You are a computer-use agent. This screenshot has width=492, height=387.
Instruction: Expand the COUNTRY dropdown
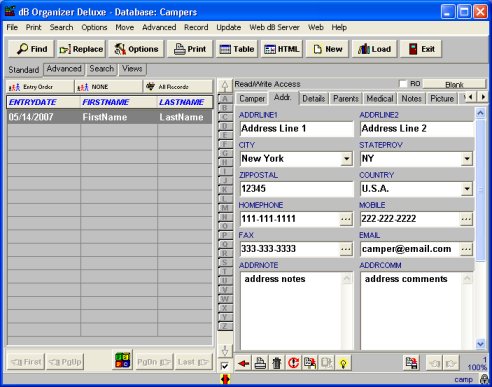click(467, 189)
